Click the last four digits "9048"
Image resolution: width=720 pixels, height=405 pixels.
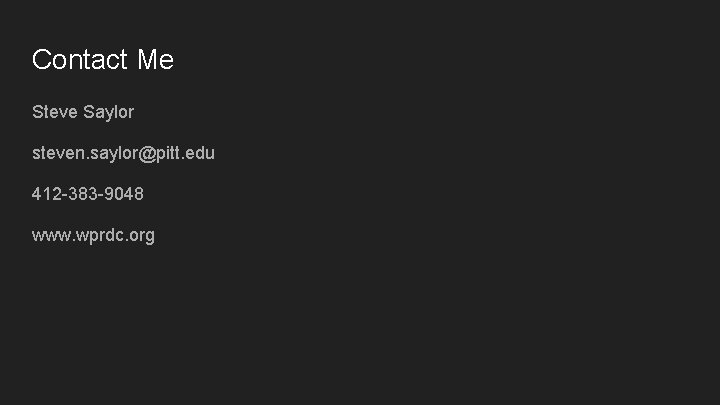(x=124, y=194)
